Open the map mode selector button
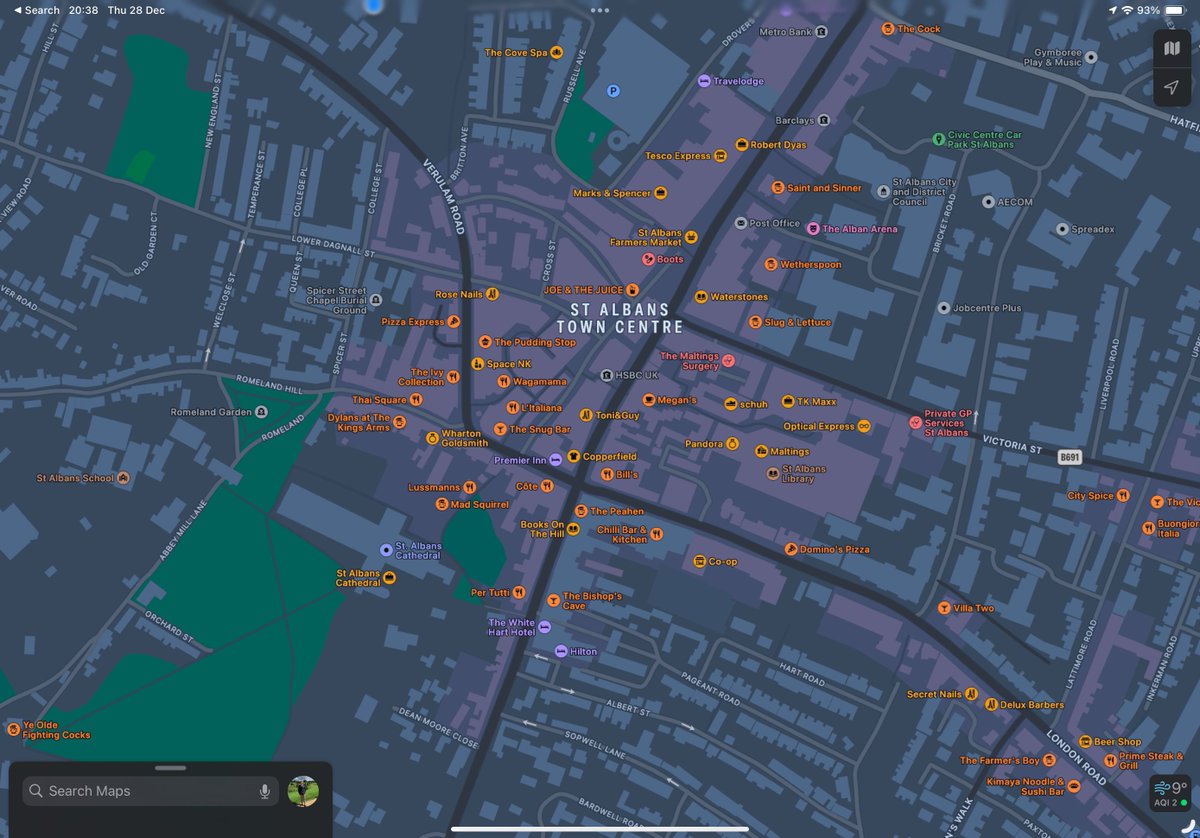Image resolution: width=1200 pixels, height=838 pixels. tap(1171, 48)
